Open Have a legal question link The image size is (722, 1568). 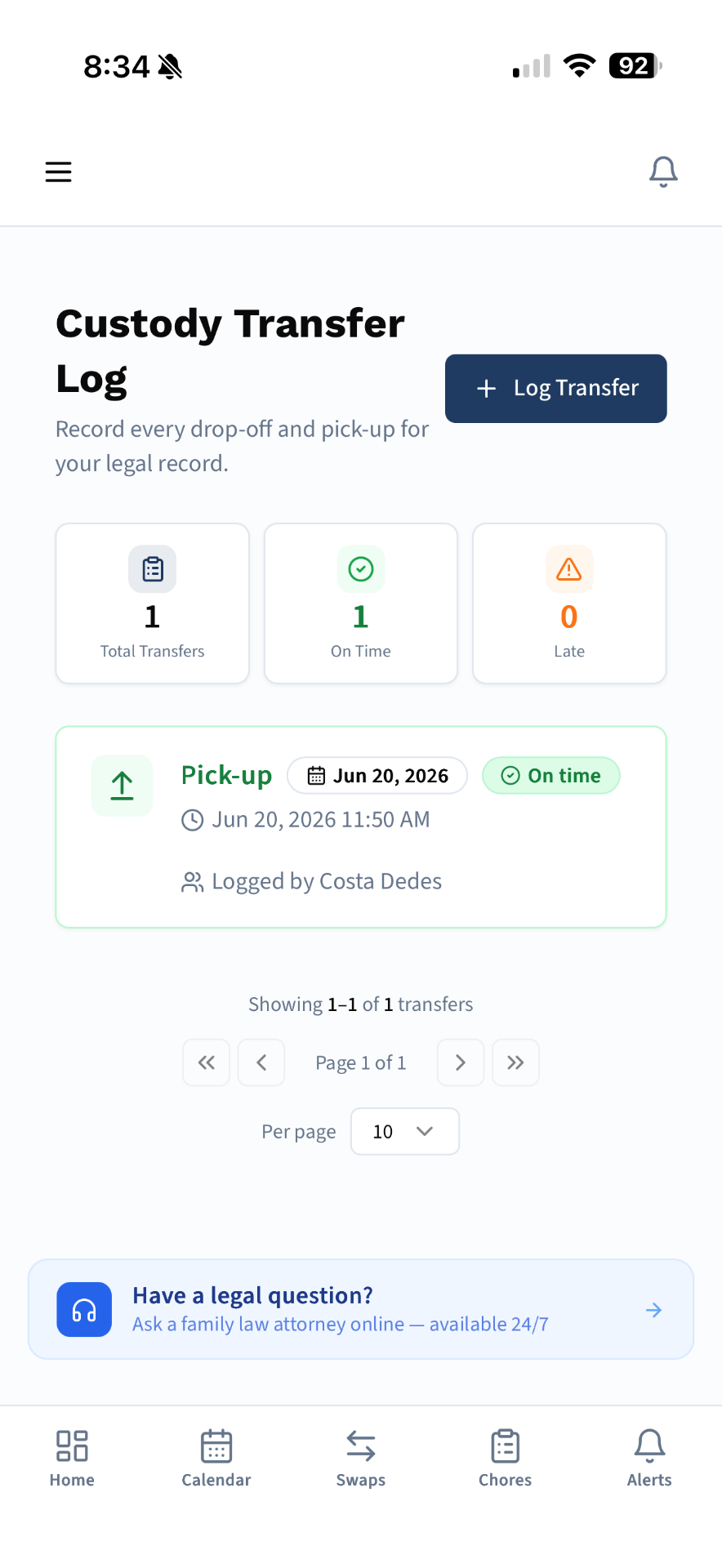click(361, 1309)
